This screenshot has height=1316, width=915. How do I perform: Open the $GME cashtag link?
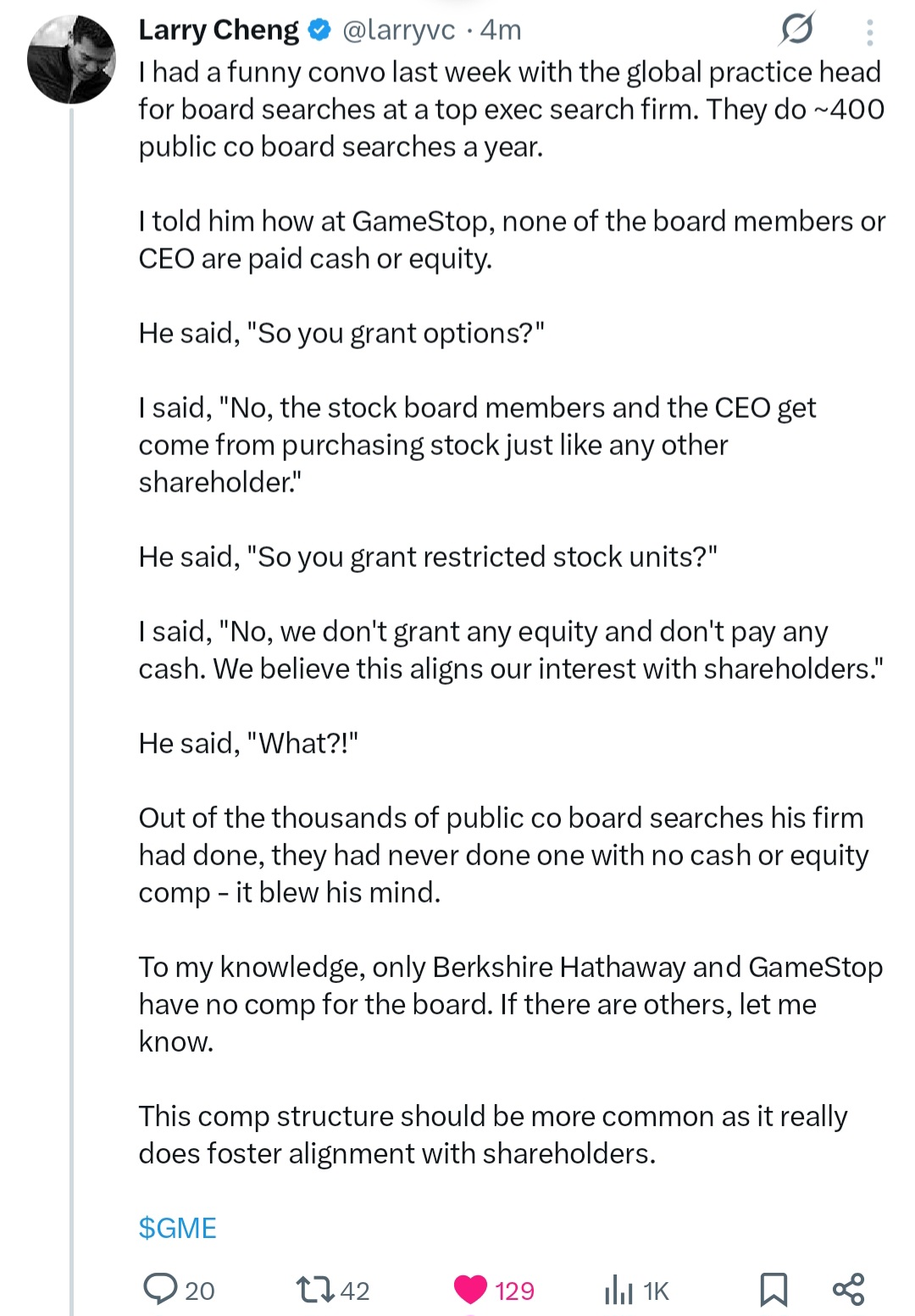pyautogui.click(x=177, y=1228)
